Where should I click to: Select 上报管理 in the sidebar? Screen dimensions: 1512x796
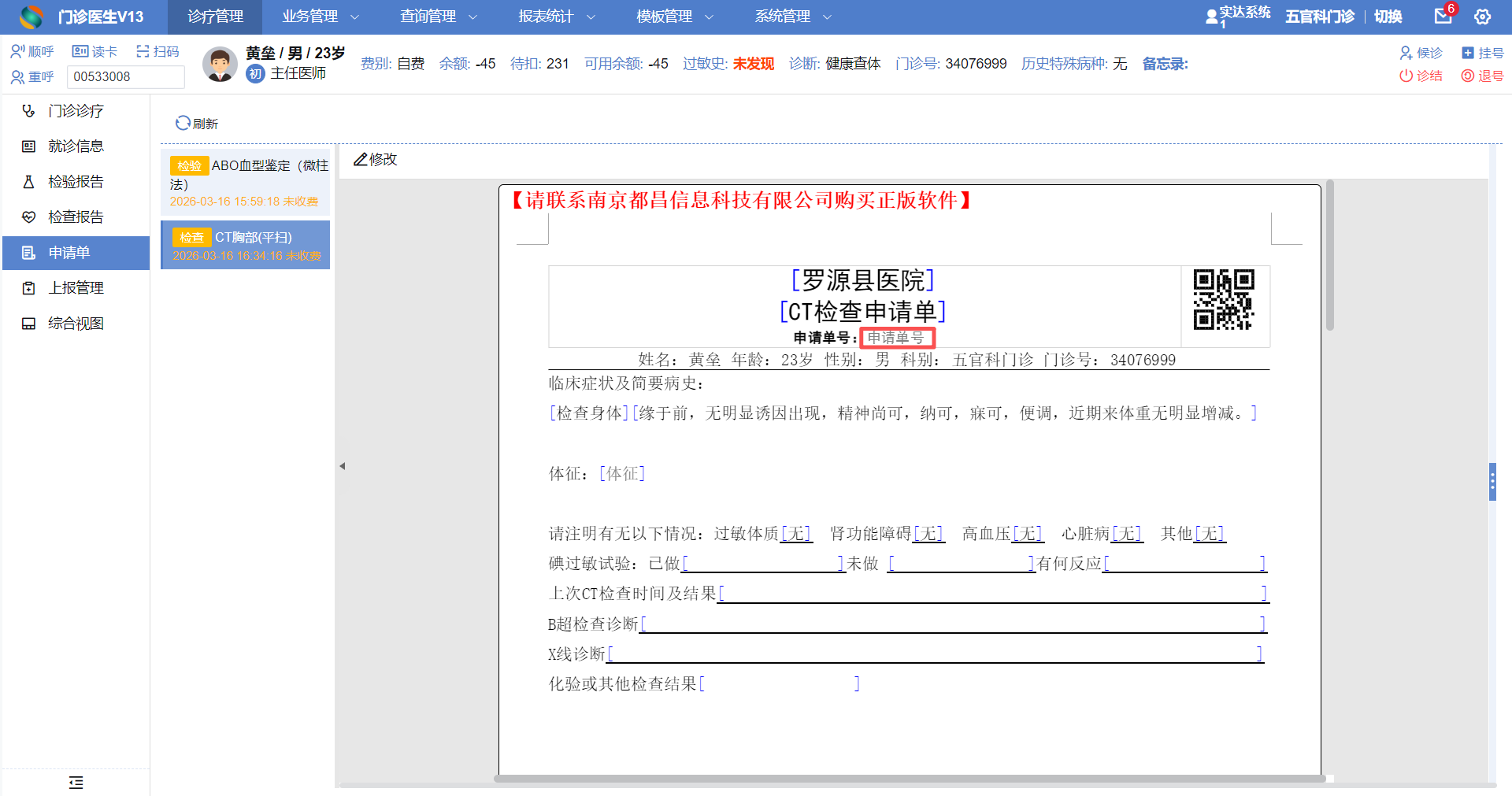[x=76, y=288]
